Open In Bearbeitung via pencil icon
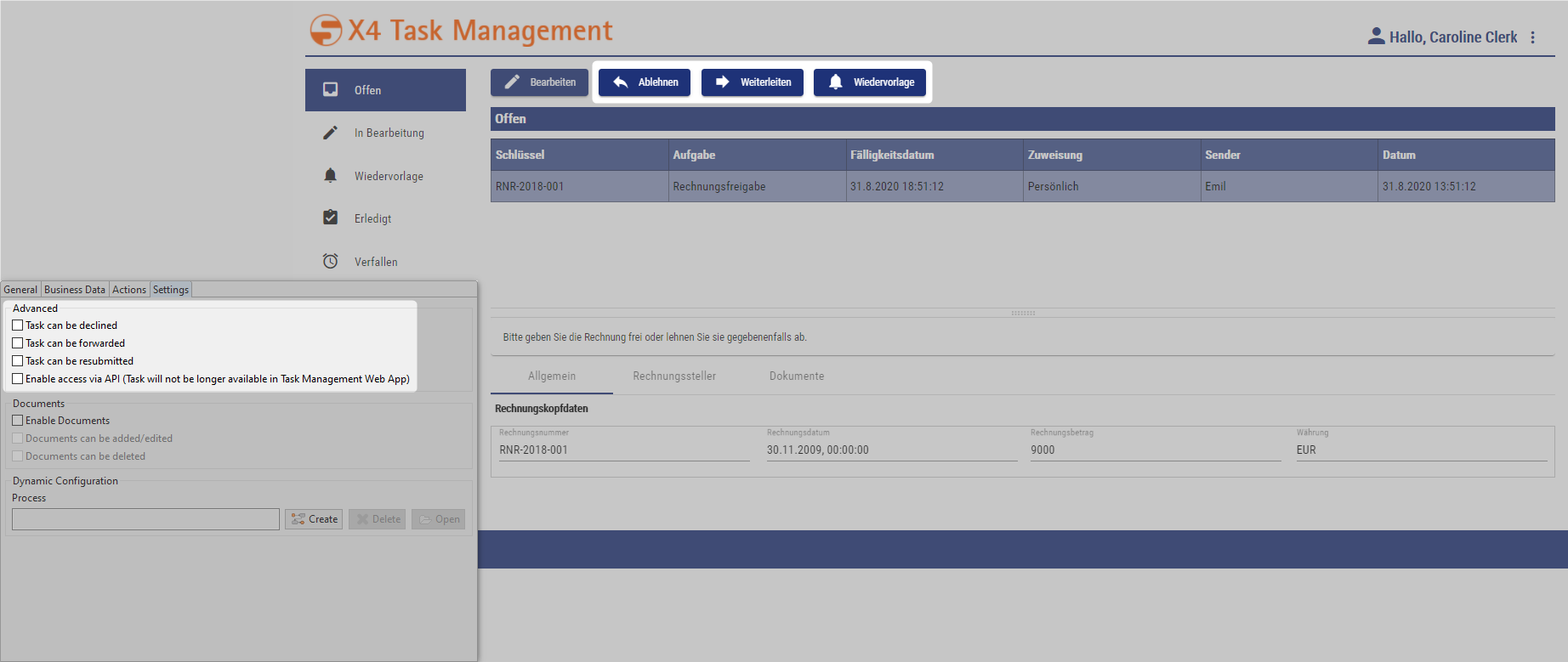 pos(331,133)
